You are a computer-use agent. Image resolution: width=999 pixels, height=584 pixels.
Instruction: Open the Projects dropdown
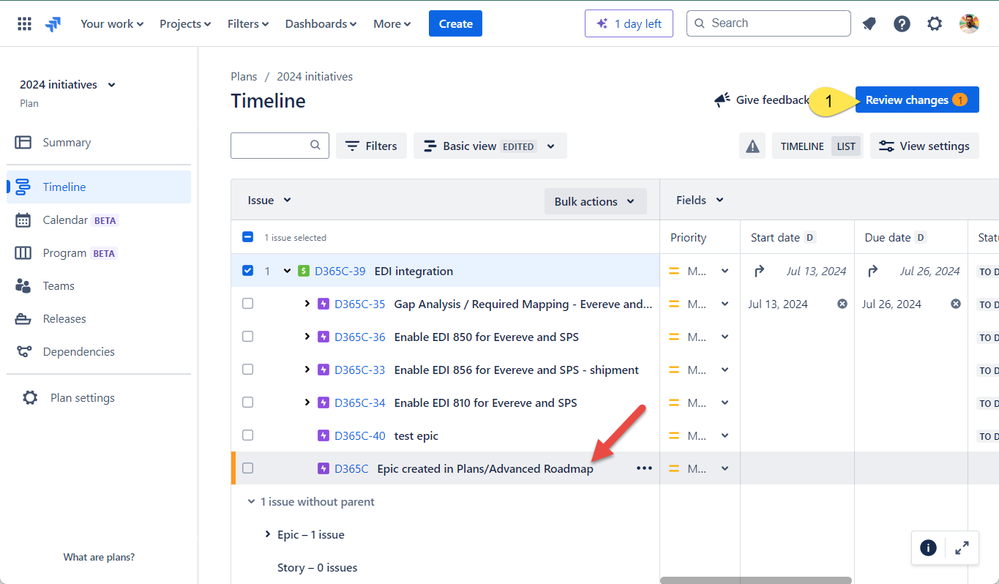[x=185, y=24]
